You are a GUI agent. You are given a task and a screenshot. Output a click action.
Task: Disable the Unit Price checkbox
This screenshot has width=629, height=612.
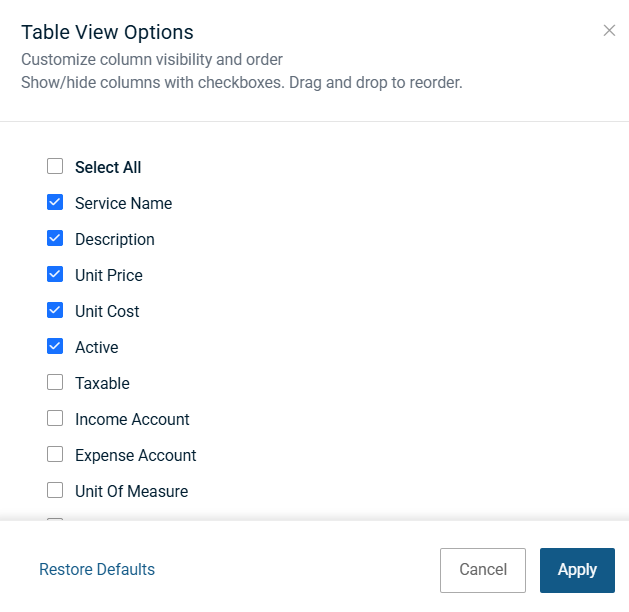[x=55, y=275]
